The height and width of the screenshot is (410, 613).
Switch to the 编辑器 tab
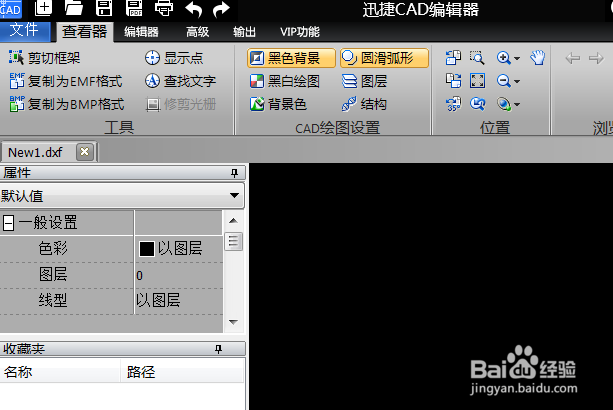click(141, 32)
